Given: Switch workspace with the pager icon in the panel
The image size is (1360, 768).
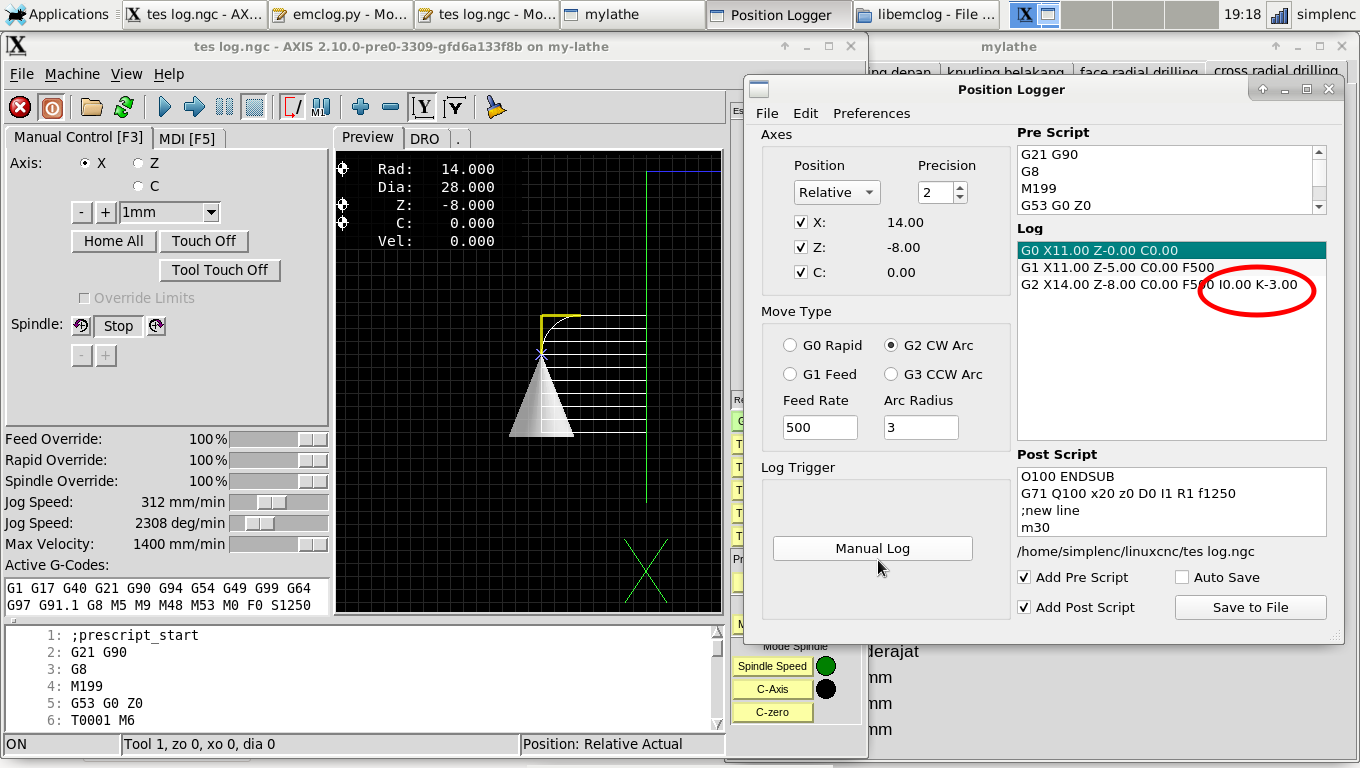Looking at the screenshot, I should point(1036,14).
